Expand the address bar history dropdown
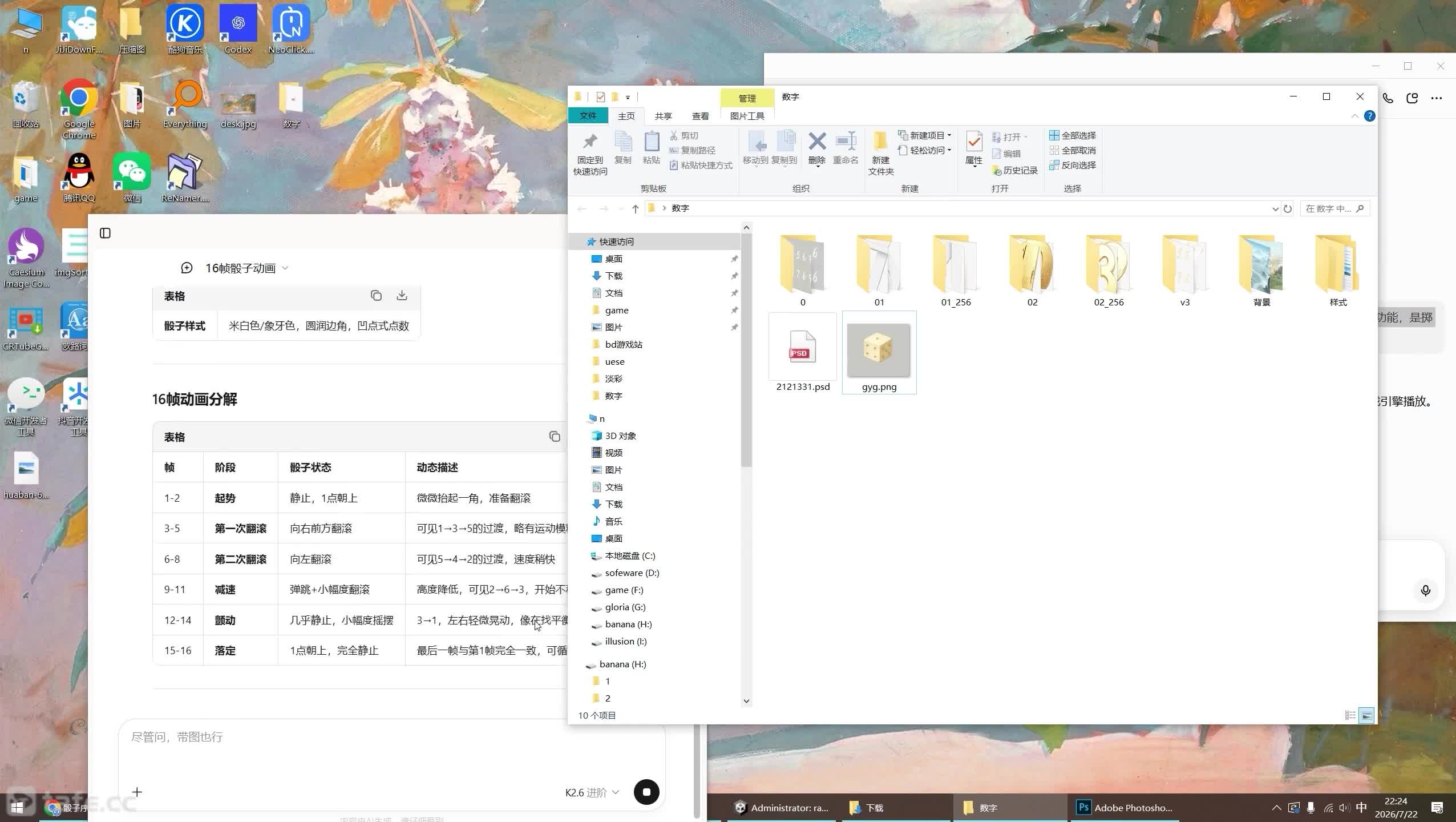This screenshot has width=1456, height=822. tap(1275, 209)
